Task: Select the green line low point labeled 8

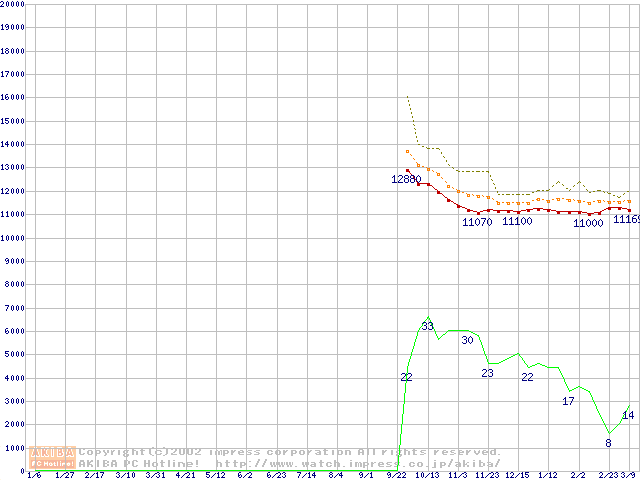Action: tap(608, 443)
